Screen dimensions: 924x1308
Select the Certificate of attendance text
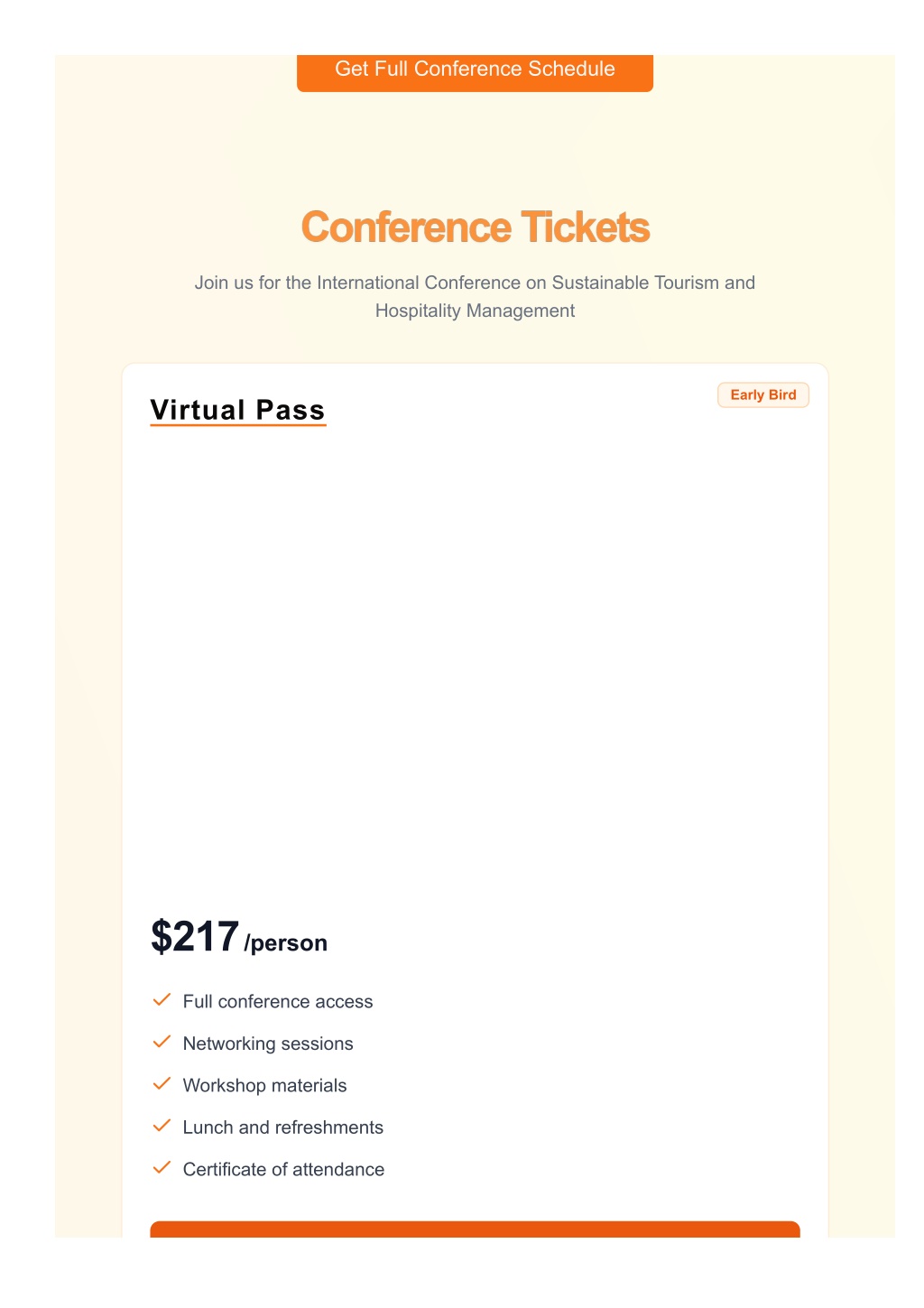click(283, 1170)
